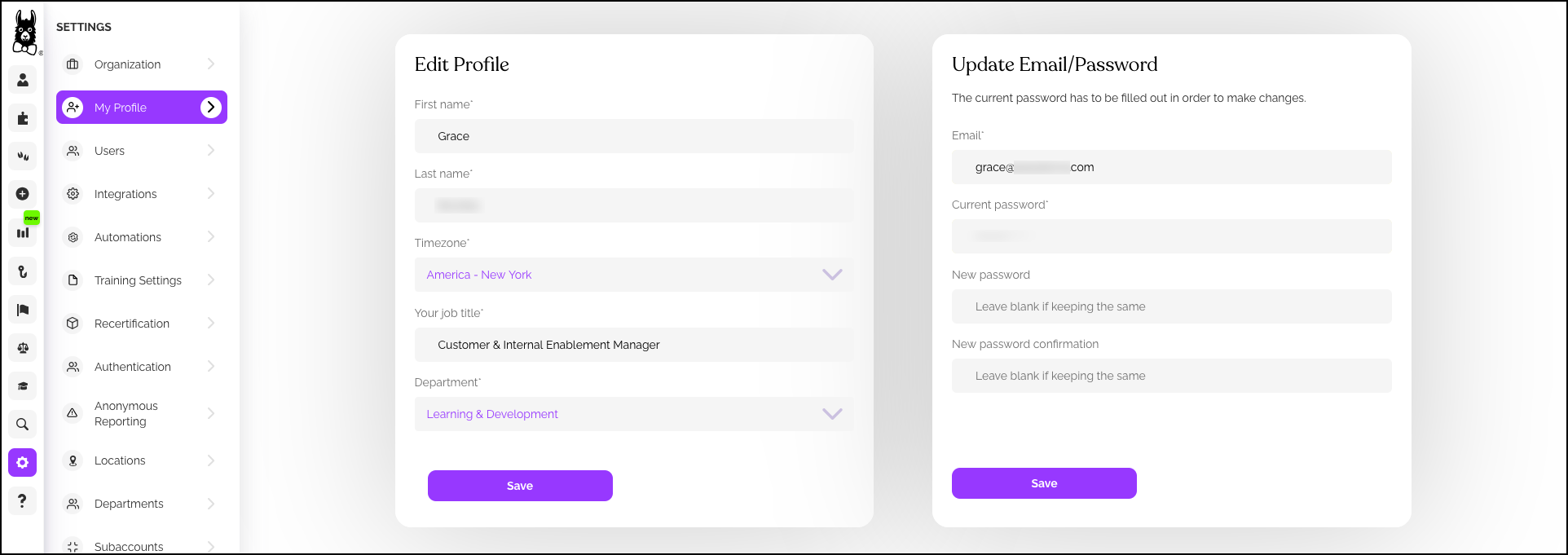The image size is (1568, 555).
Task: Open the puzzle piece icon in sidebar
Action: click(x=23, y=118)
